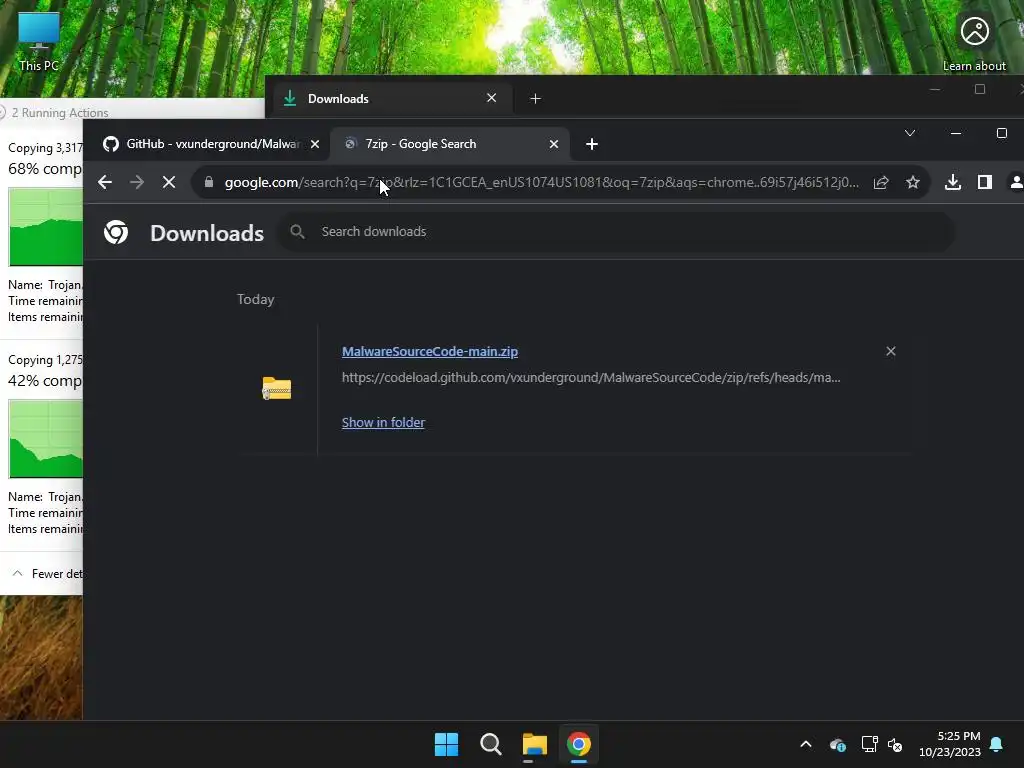Toggle Chrome's side panel icon

point(985,182)
